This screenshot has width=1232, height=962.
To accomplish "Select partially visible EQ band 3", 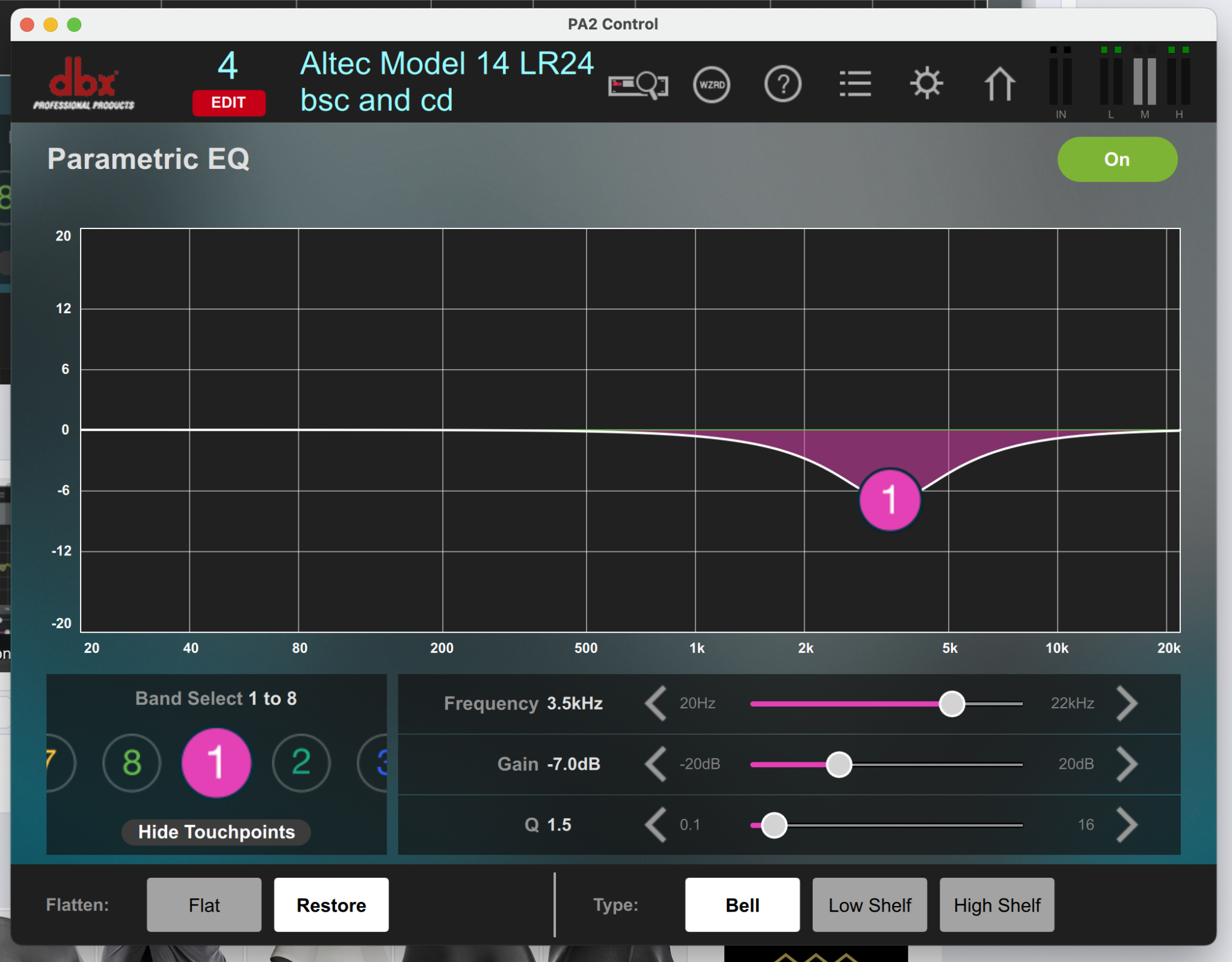I will point(374,762).
